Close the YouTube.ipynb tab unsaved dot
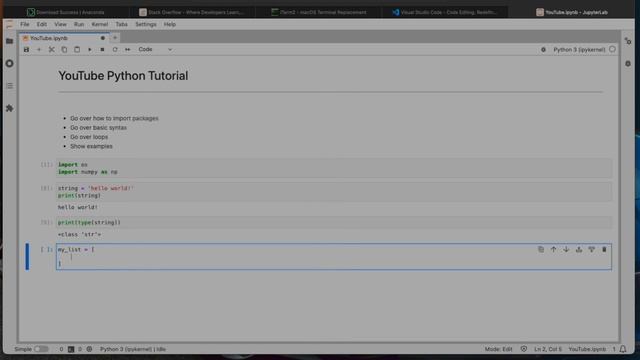Screen dimensions: 640x360 point(102,38)
